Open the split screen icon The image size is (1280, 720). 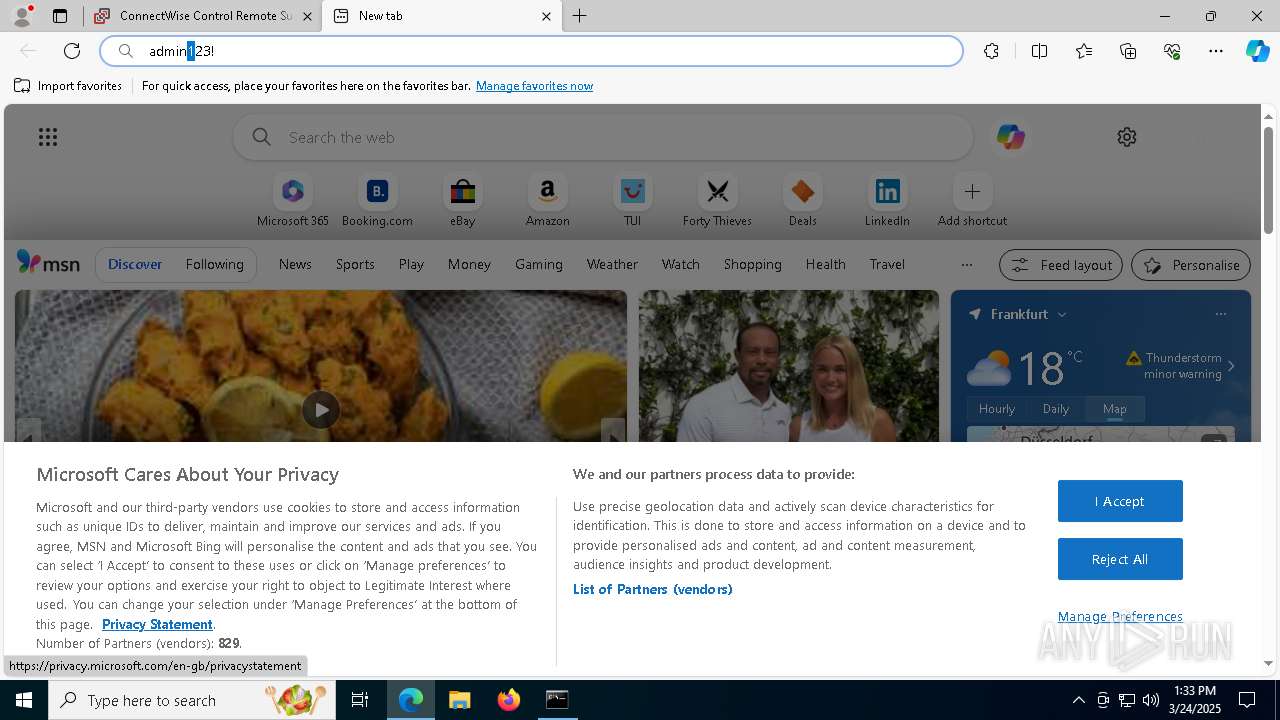pyautogui.click(x=1039, y=51)
